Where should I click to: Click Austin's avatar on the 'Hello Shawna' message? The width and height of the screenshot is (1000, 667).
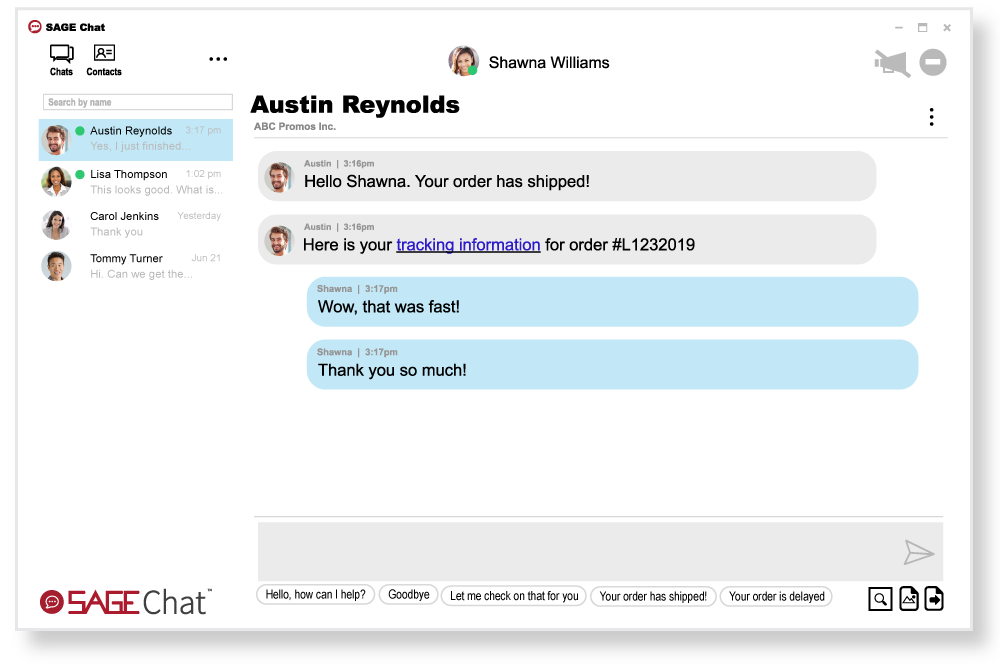point(279,177)
